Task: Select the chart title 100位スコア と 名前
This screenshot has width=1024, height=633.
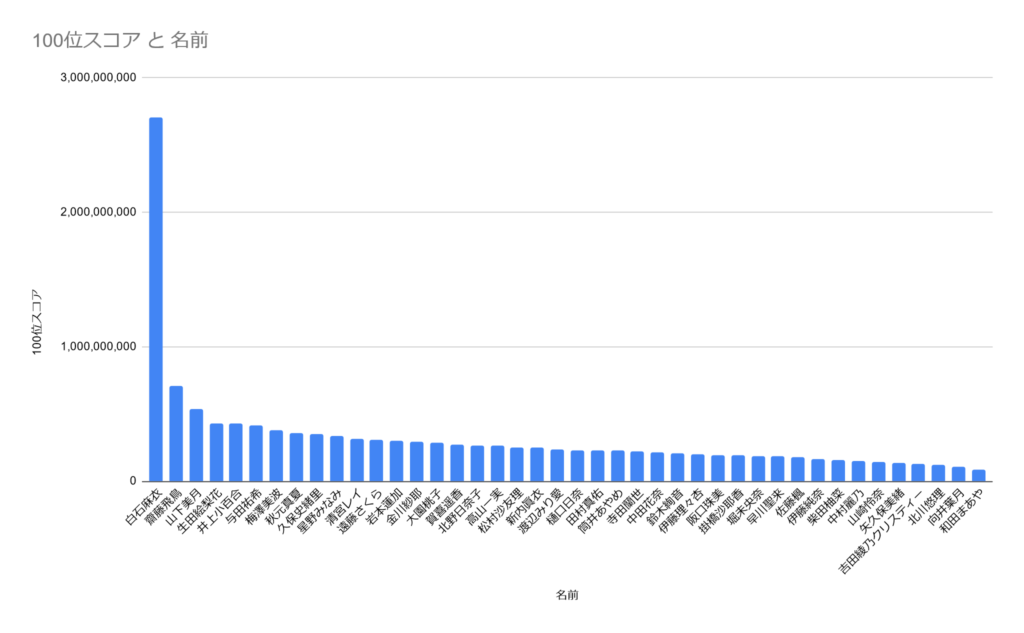Action: coord(120,41)
